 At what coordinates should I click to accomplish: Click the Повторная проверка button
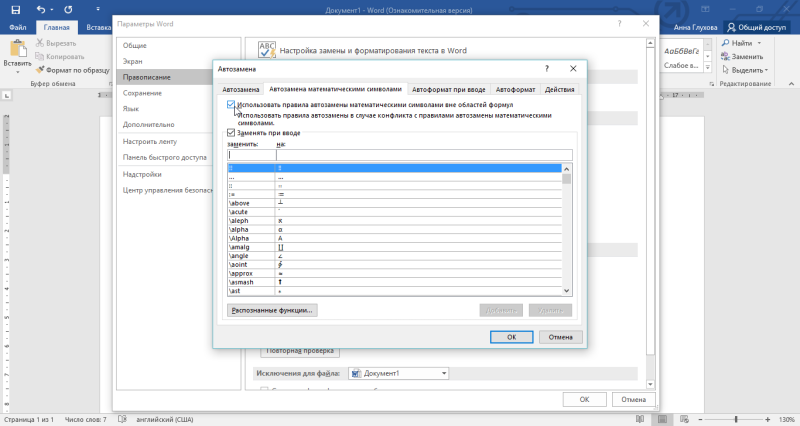[x=300, y=351]
